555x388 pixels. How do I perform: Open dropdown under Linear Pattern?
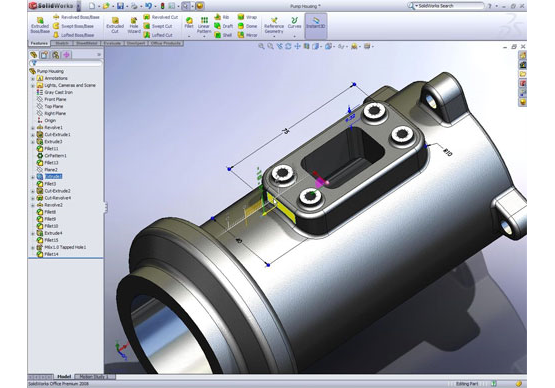[x=204, y=36]
